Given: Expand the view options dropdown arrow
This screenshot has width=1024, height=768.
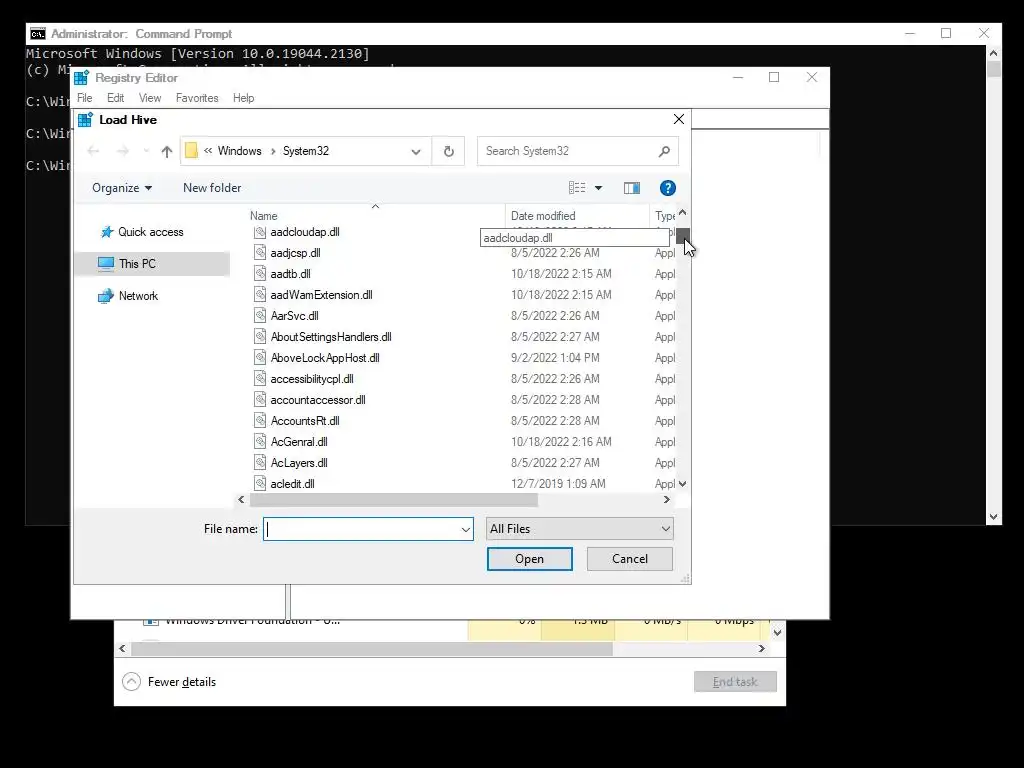Looking at the screenshot, I should 598,188.
